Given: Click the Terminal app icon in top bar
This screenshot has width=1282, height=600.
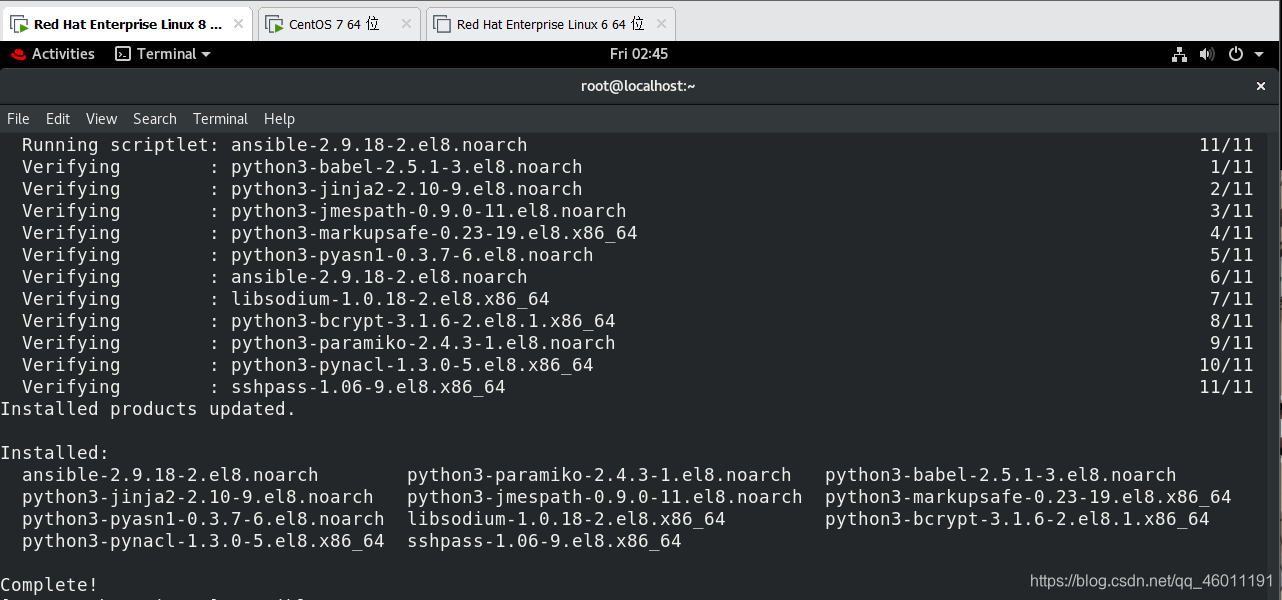Looking at the screenshot, I should click(x=123, y=54).
